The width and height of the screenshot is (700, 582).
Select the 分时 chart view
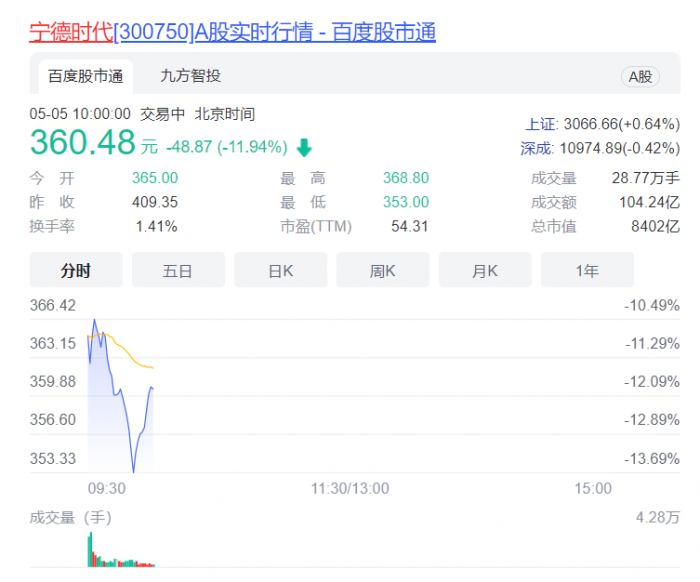coord(76,270)
